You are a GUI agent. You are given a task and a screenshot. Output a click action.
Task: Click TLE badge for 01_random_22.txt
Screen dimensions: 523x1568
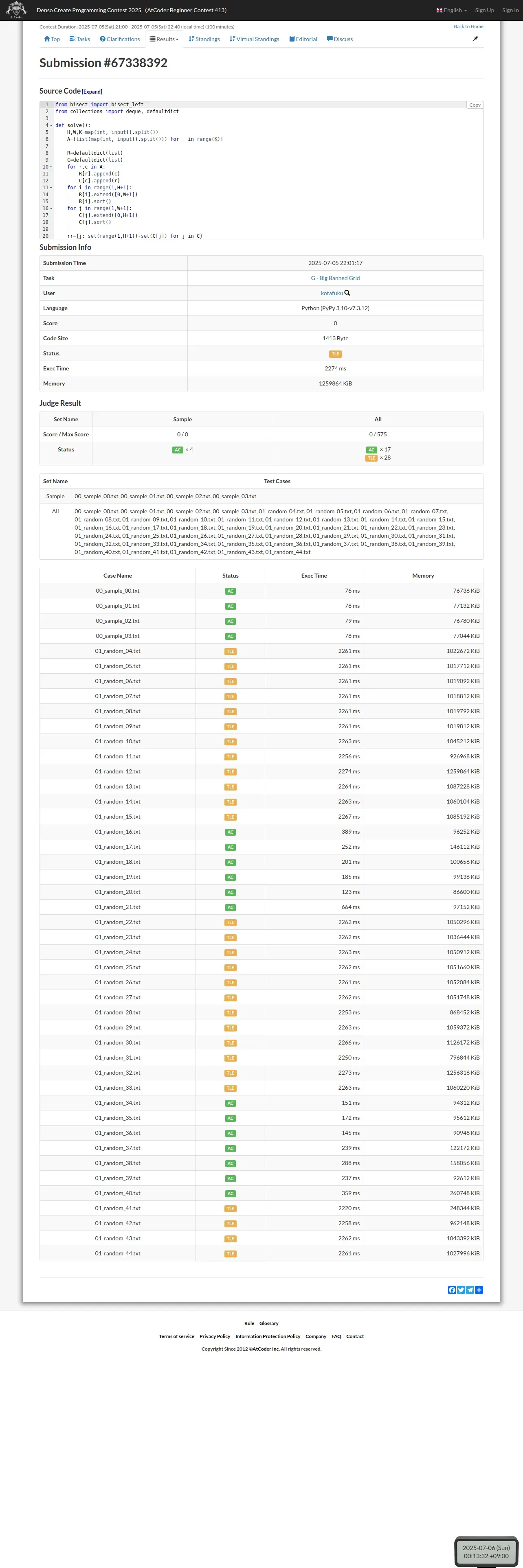pyautogui.click(x=230, y=922)
